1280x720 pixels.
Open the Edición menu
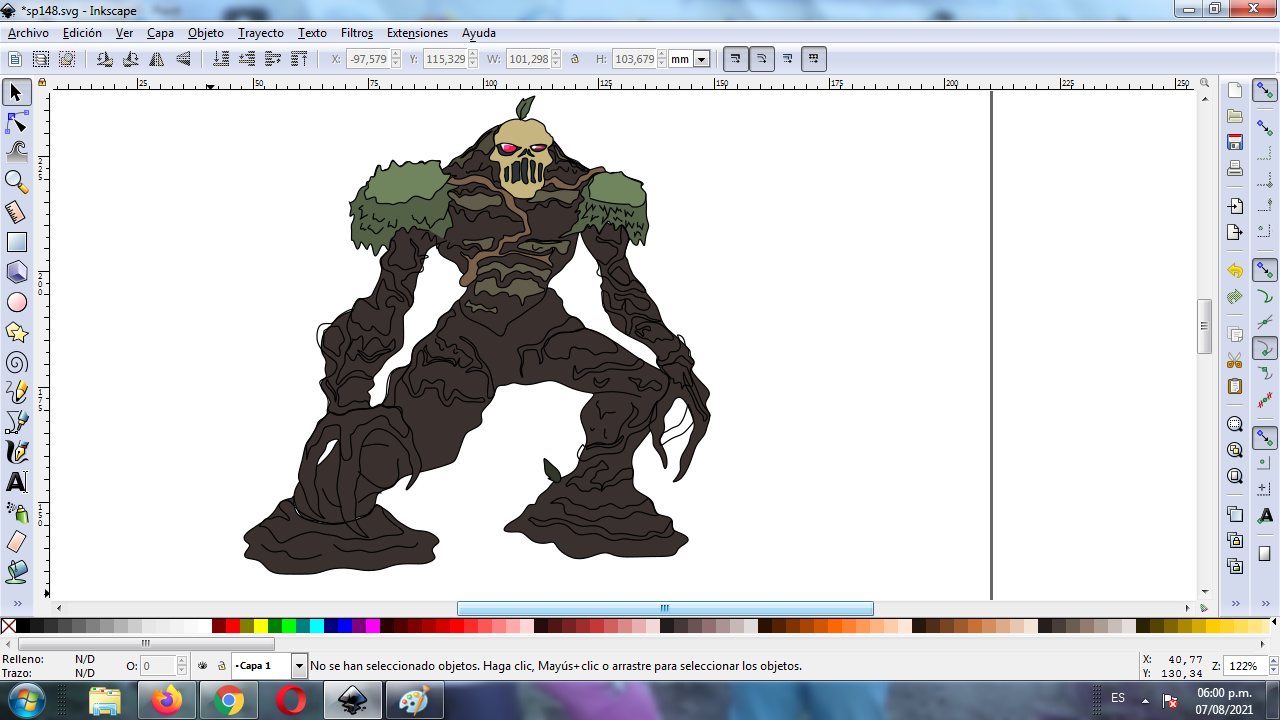82,33
